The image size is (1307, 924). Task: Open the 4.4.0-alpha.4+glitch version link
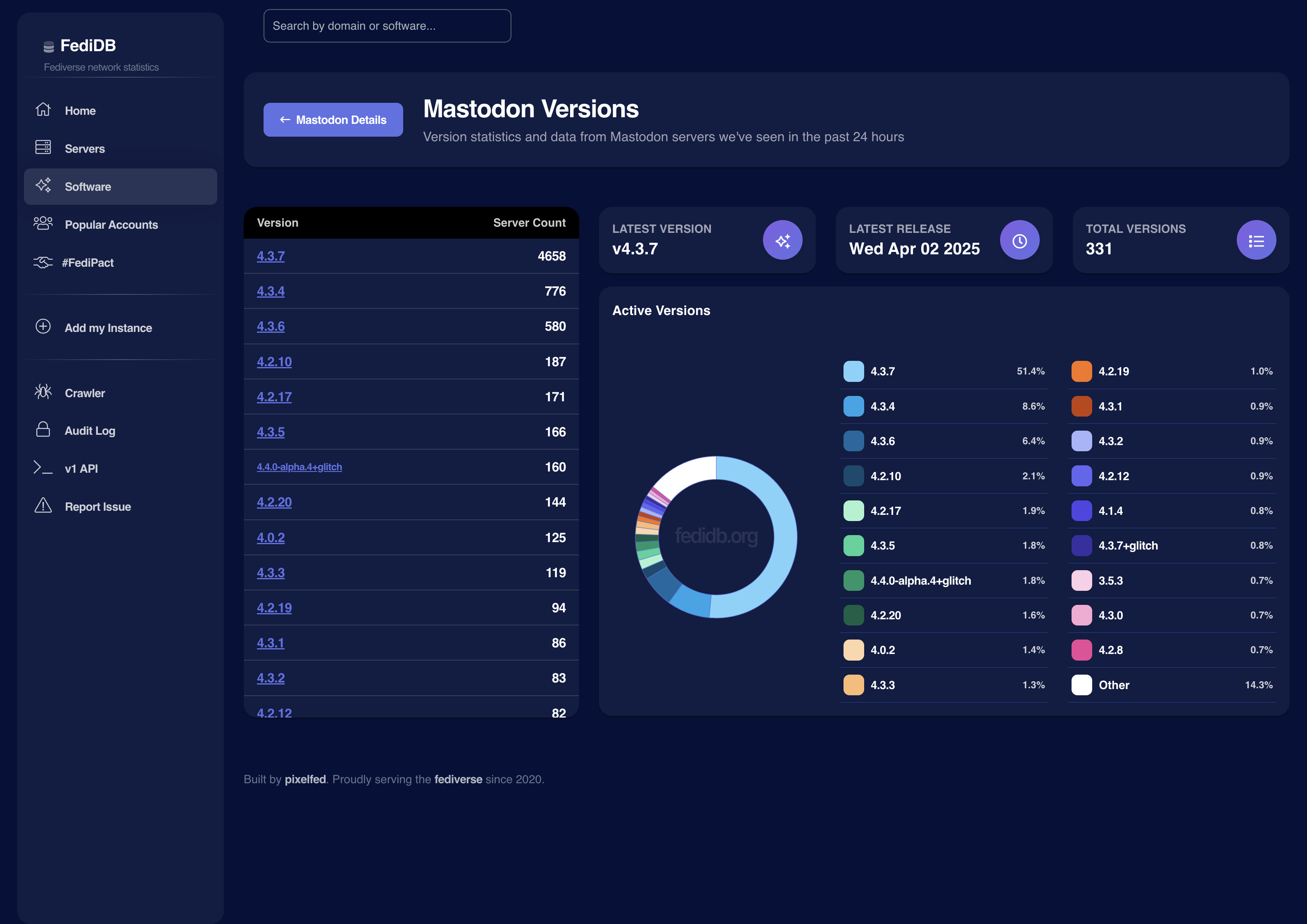(299, 467)
